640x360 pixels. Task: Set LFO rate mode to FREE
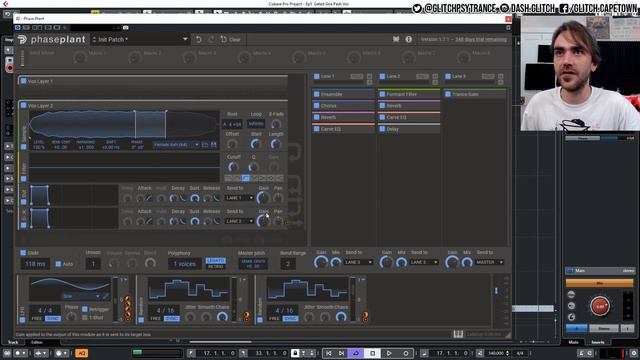(x=37, y=318)
